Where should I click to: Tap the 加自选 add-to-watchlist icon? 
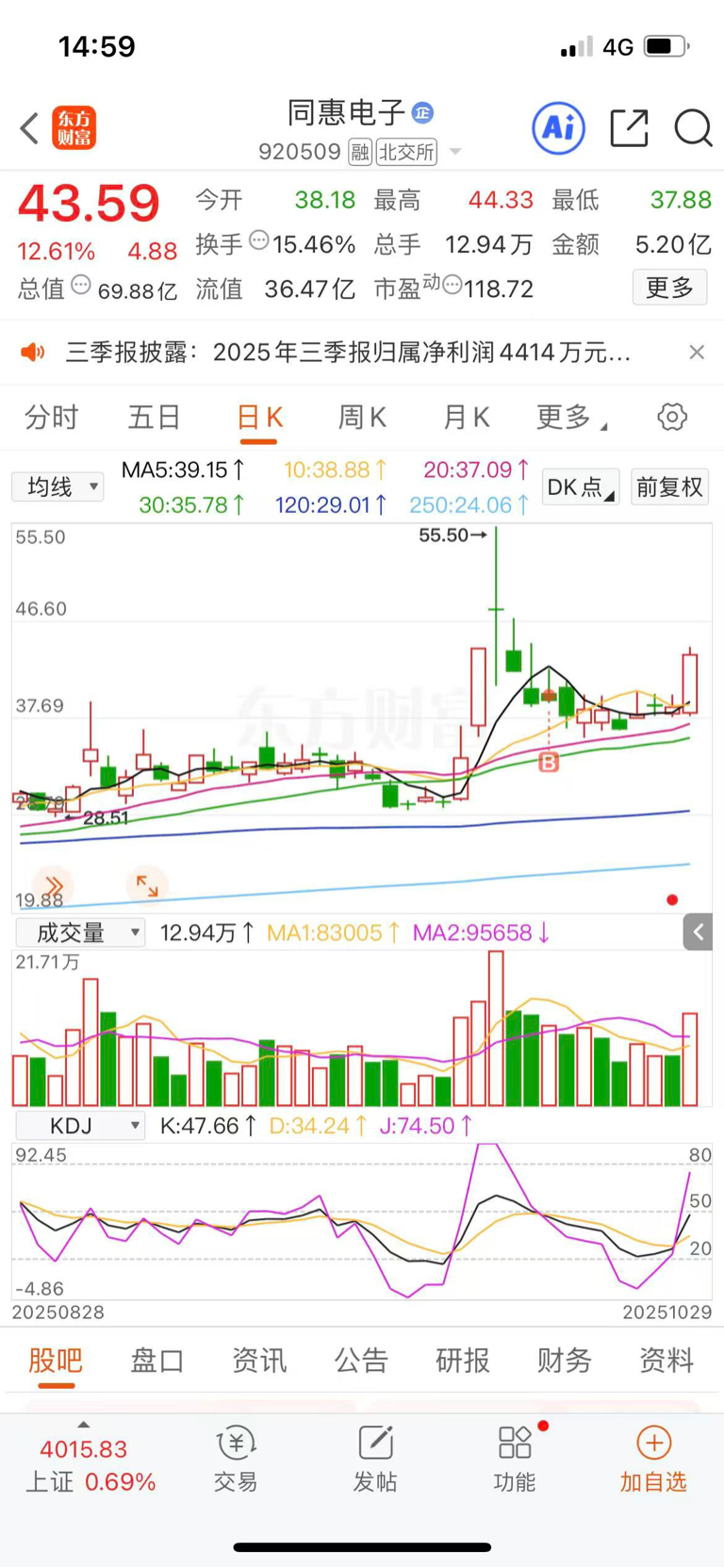pyautogui.click(x=653, y=1458)
